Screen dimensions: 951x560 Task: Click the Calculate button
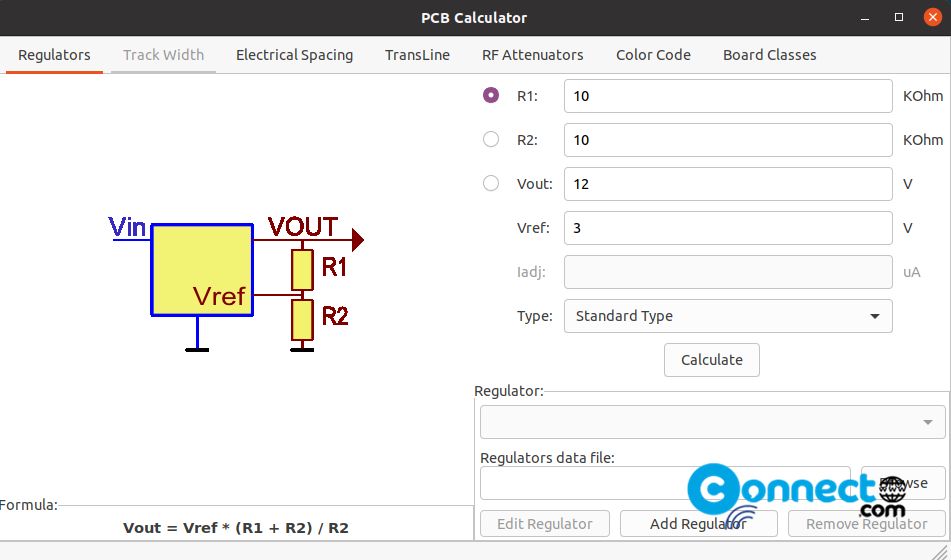pyautogui.click(x=711, y=360)
